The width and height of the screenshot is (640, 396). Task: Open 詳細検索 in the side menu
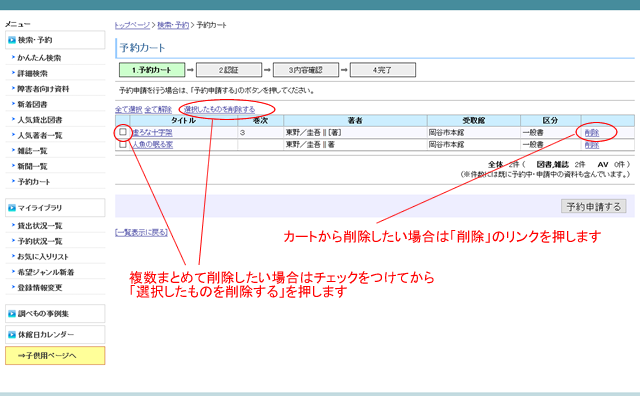33,73
